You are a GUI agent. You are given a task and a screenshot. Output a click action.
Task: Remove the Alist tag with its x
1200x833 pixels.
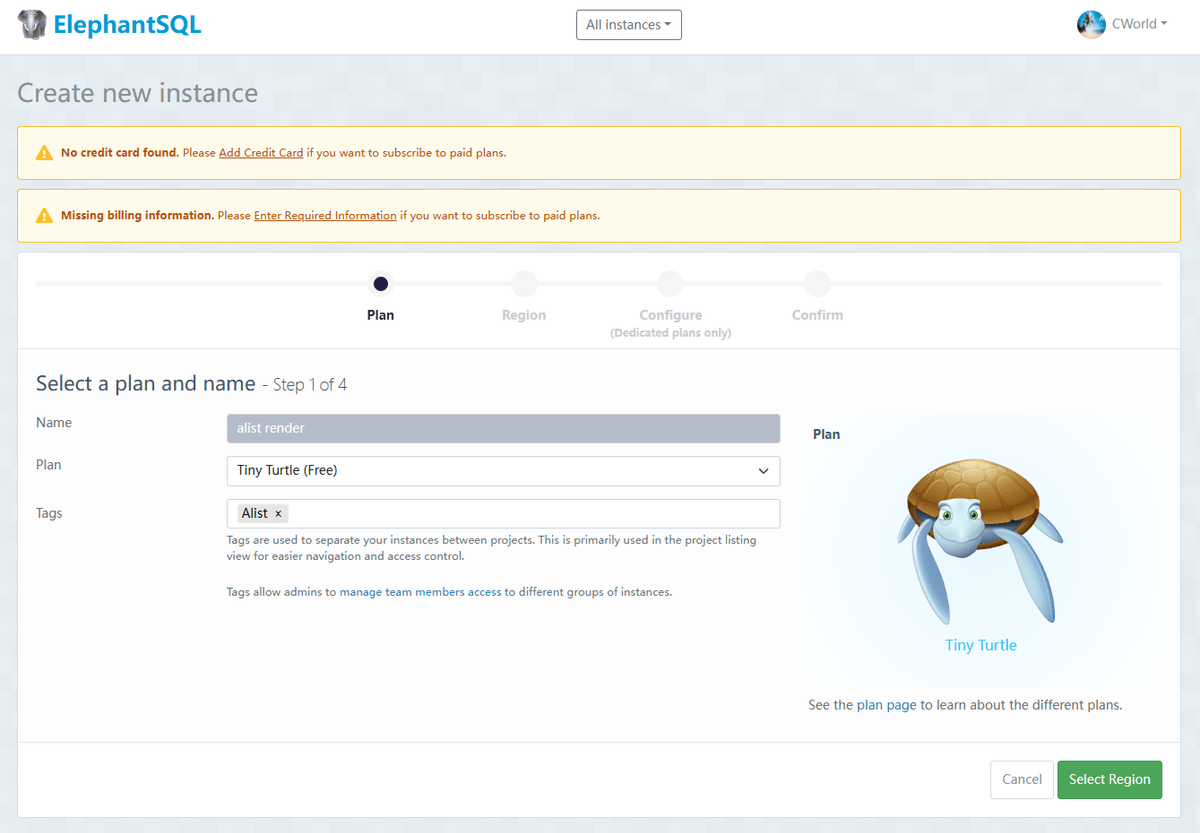pos(278,514)
